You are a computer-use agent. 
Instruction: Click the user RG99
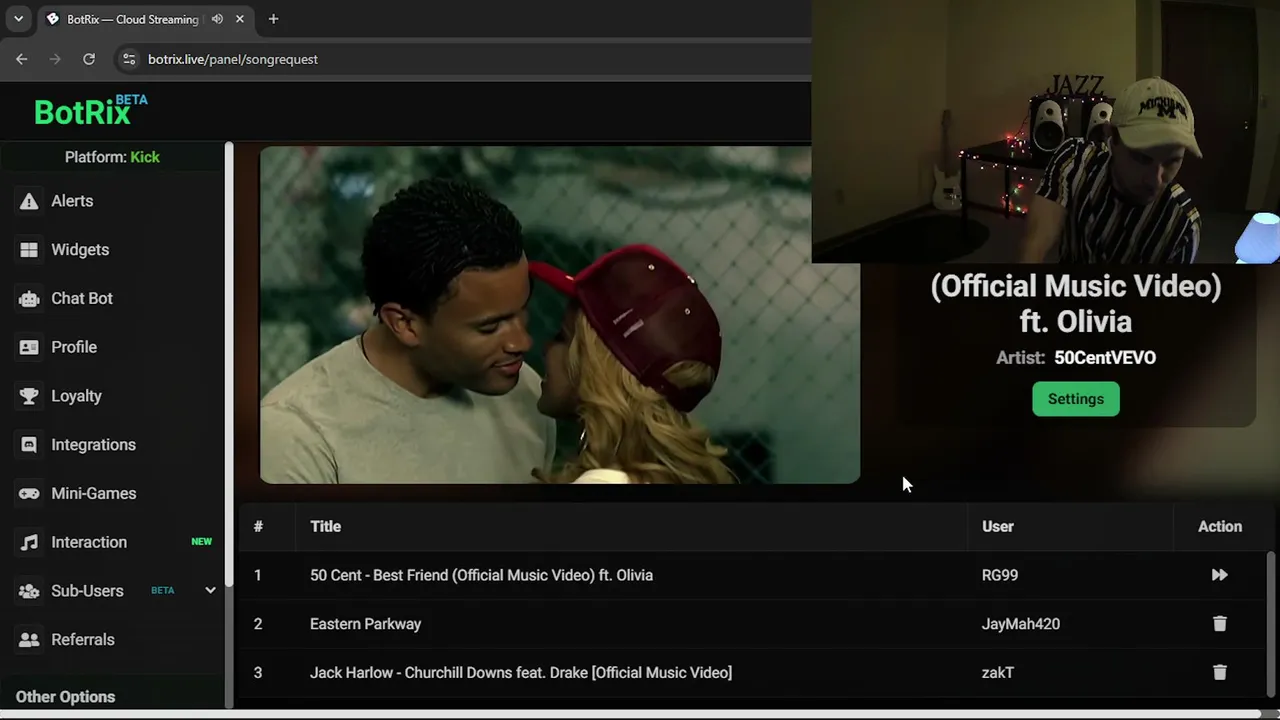pyautogui.click(x=1000, y=575)
